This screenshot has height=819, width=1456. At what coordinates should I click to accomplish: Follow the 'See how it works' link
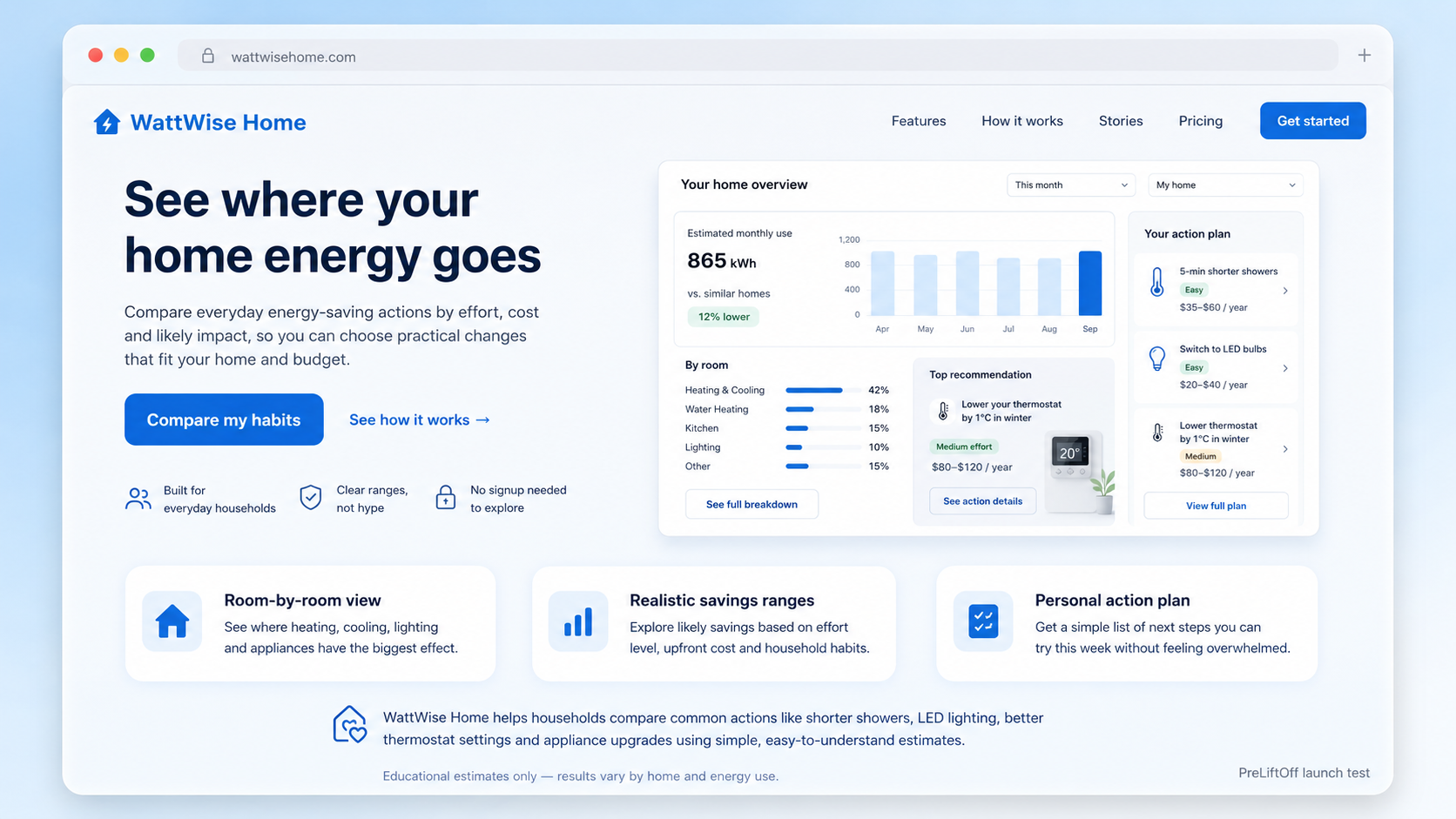[x=420, y=420]
